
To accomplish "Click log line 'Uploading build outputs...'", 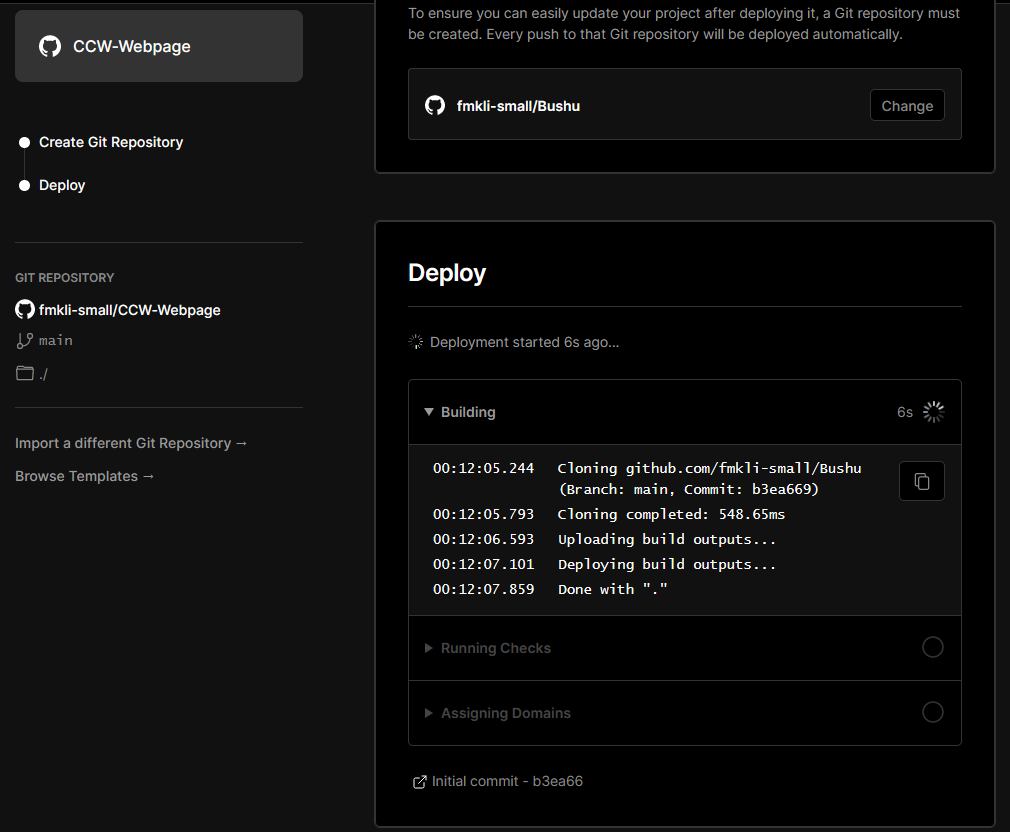I will pyautogui.click(x=667, y=539).
